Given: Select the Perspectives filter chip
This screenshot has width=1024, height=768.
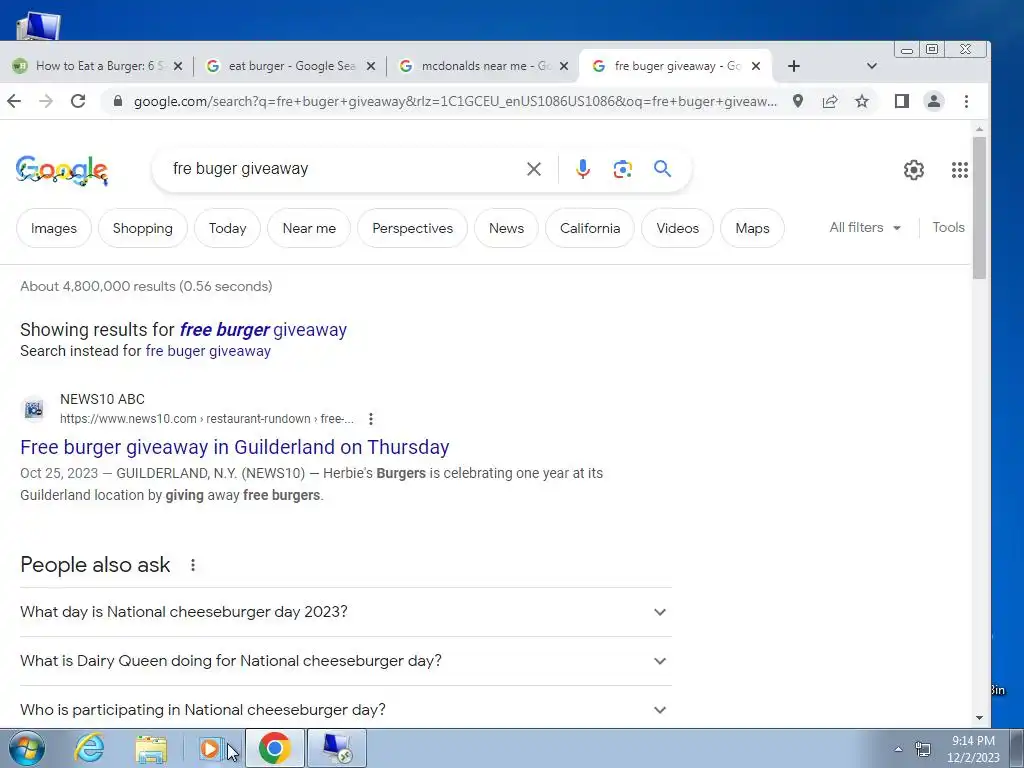Looking at the screenshot, I should [412, 228].
